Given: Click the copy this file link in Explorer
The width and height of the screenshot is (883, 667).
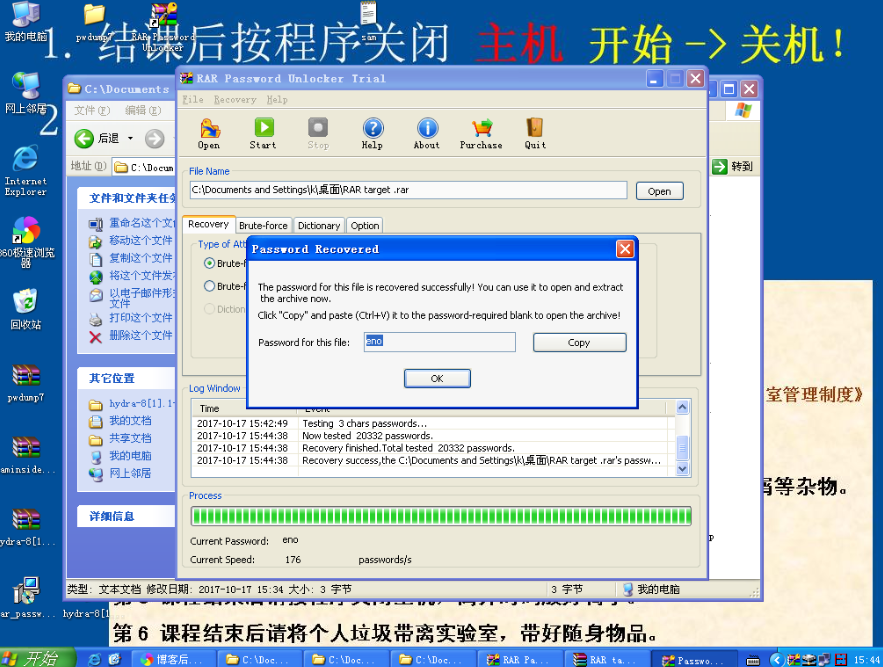Looking at the screenshot, I should (141, 258).
